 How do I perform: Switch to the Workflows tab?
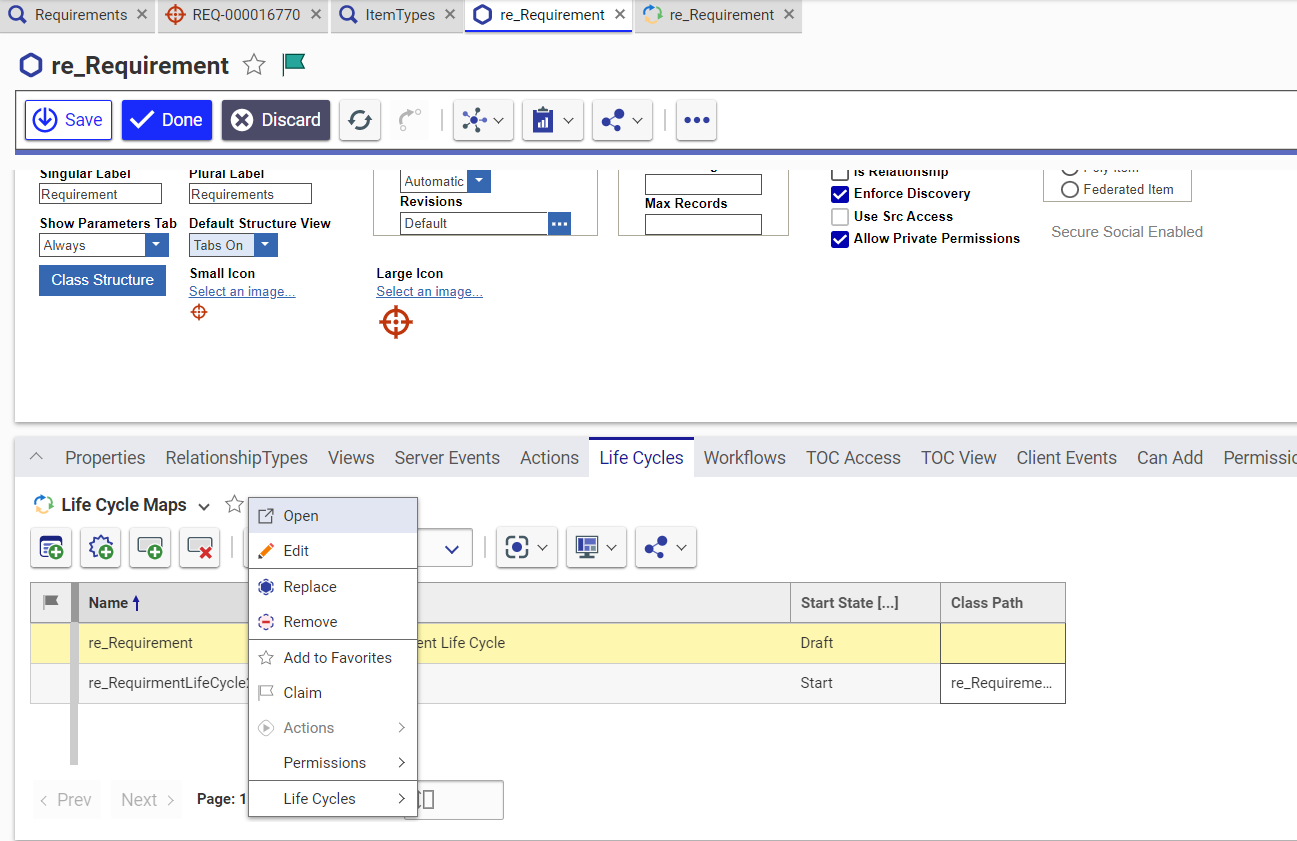[x=744, y=458]
